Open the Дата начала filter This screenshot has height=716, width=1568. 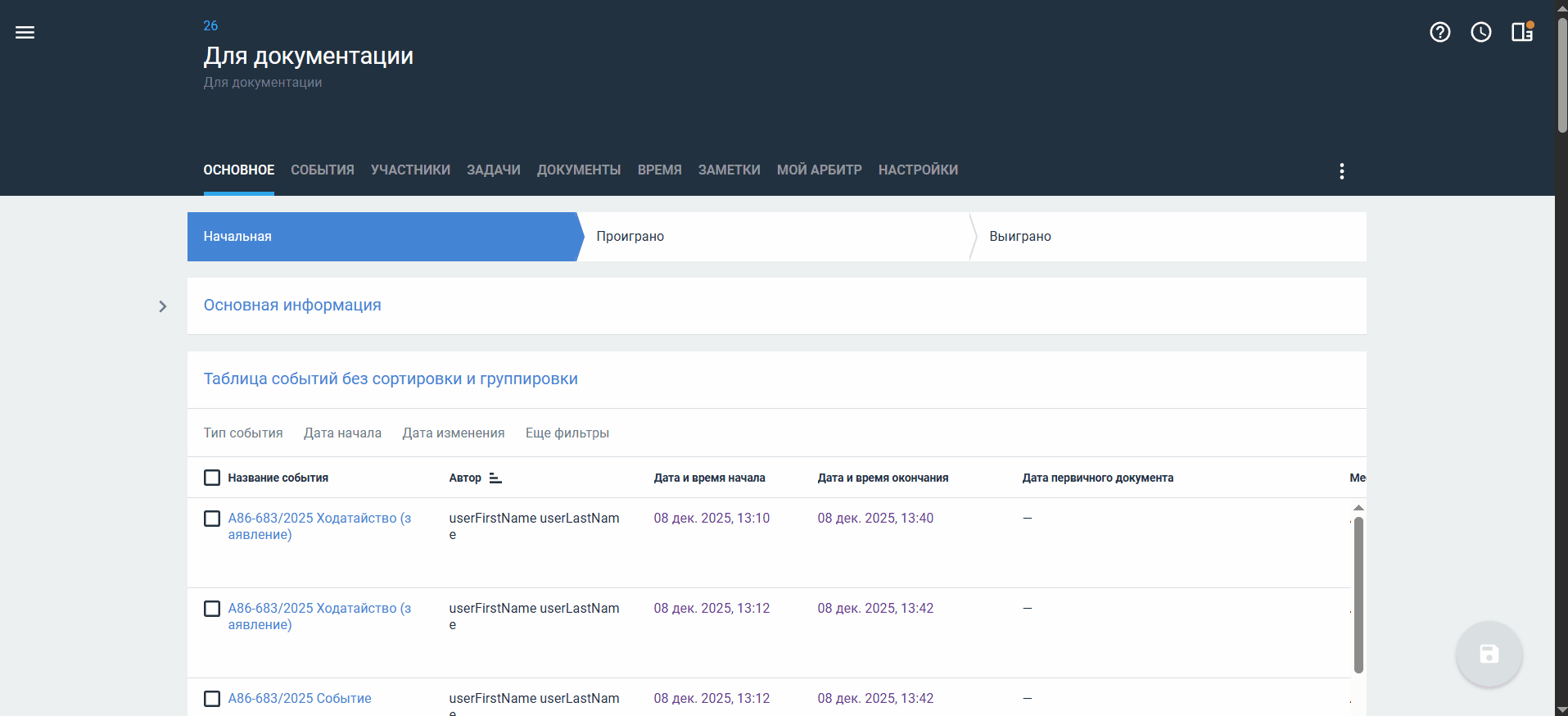coord(342,433)
